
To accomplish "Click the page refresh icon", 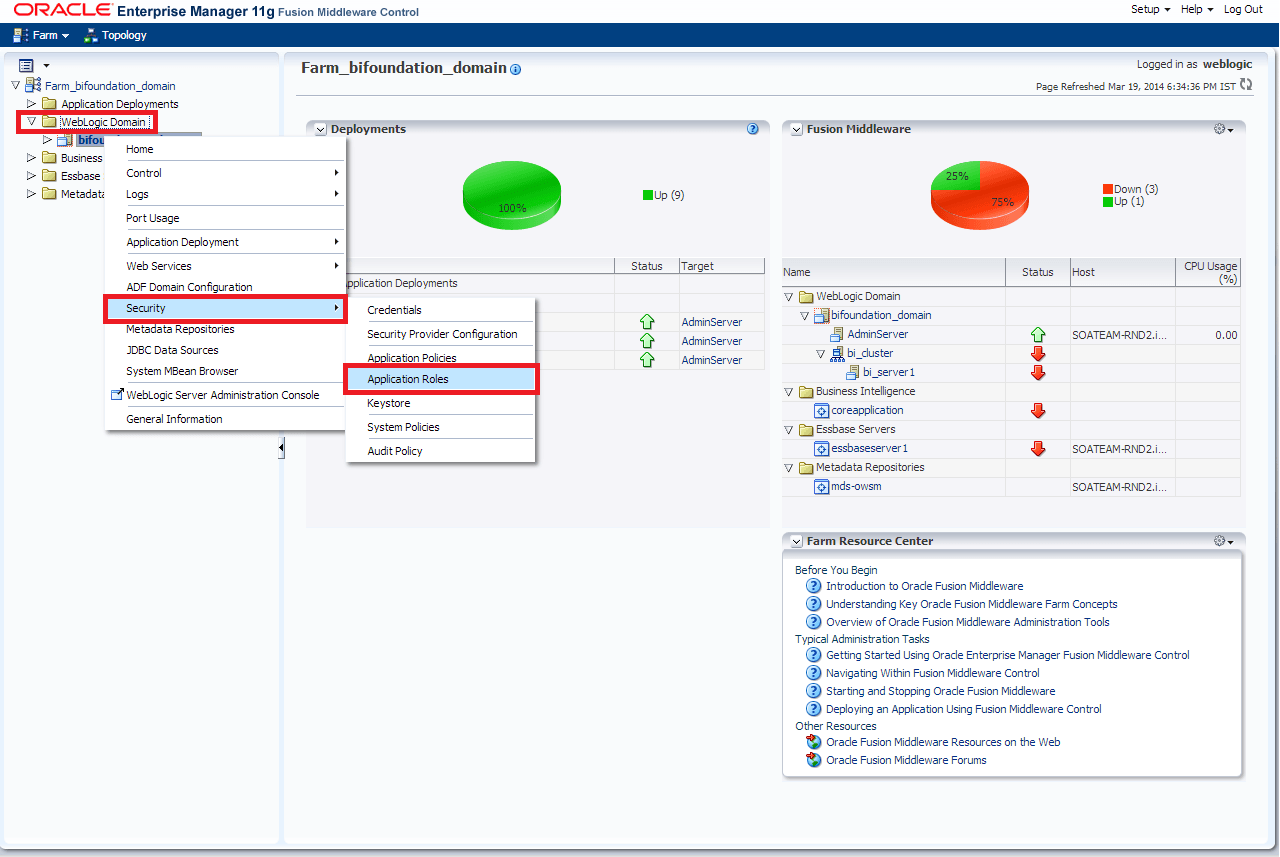I will point(1246,85).
